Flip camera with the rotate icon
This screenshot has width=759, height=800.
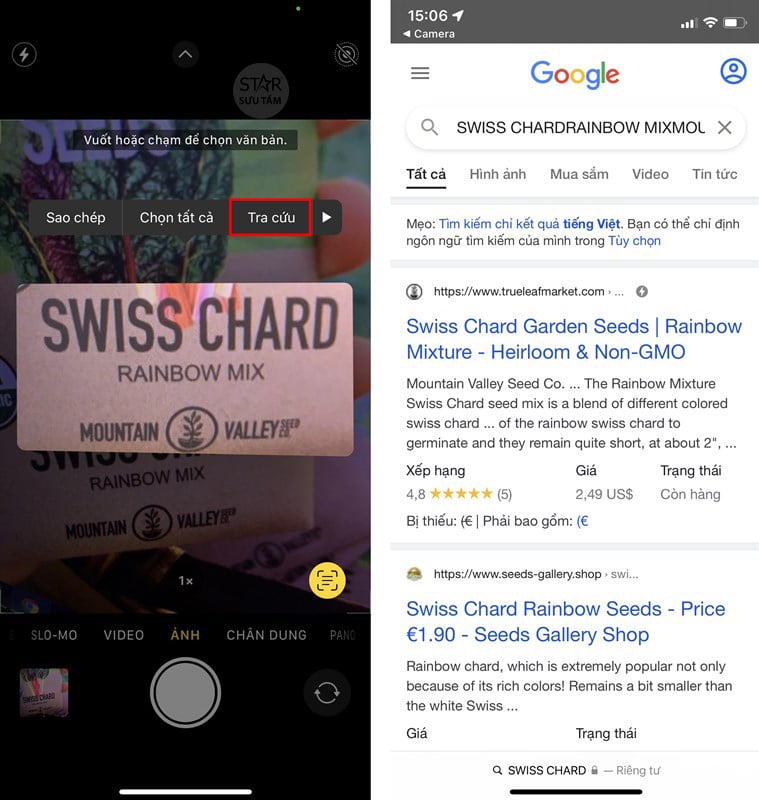(326, 693)
